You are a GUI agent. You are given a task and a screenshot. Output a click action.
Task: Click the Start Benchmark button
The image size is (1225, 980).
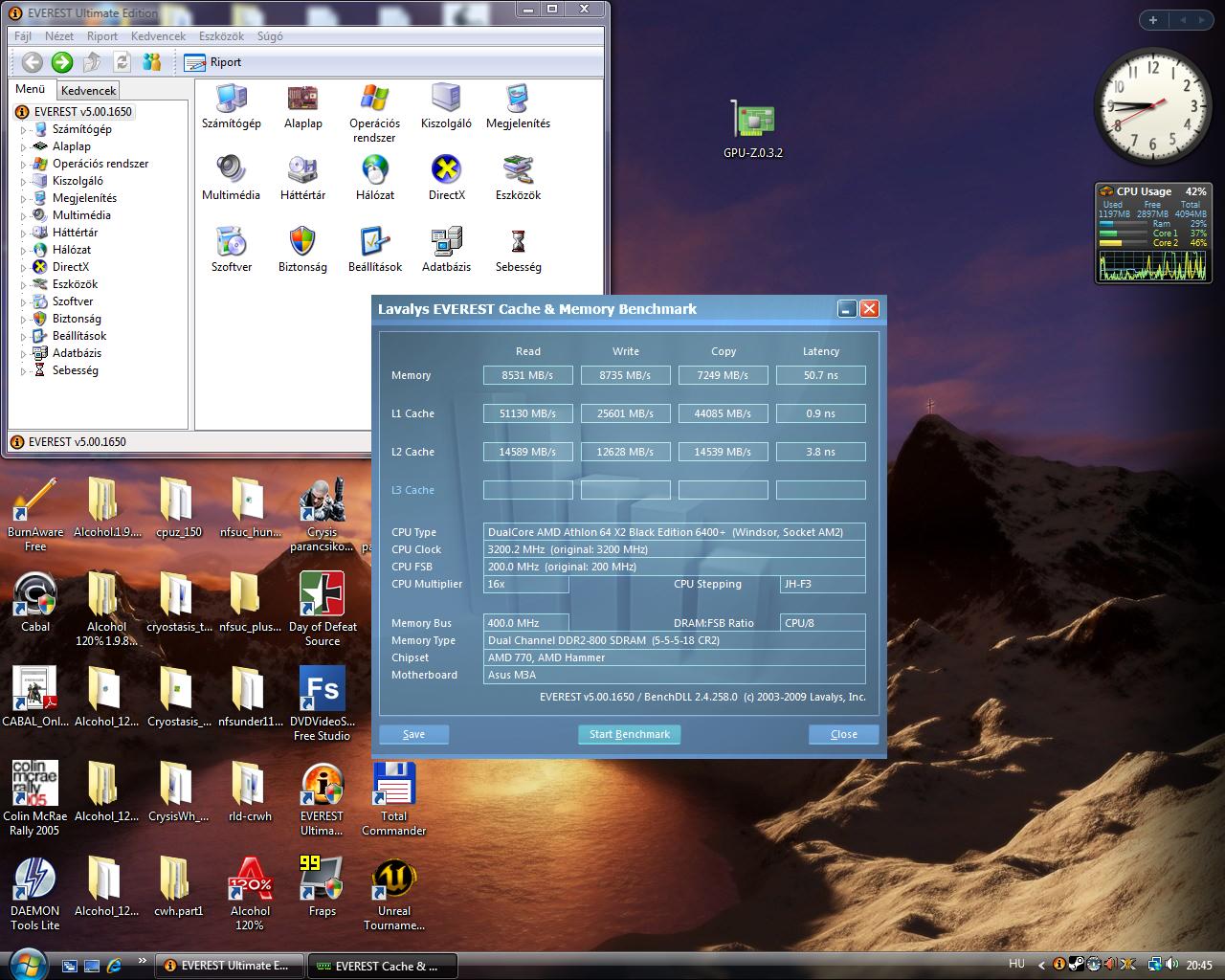click(x=630, y=734)
